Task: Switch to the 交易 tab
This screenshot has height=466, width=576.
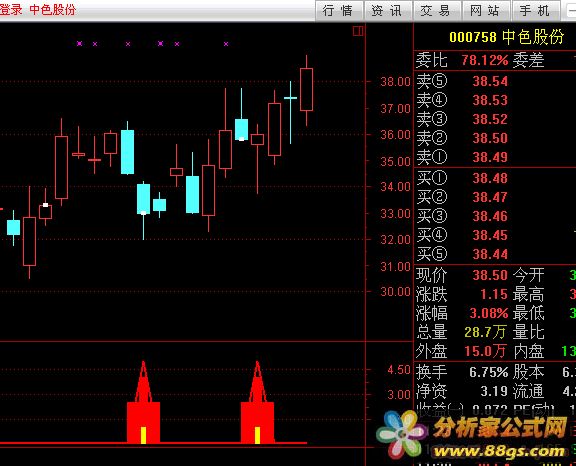Action: coord(437,11)
